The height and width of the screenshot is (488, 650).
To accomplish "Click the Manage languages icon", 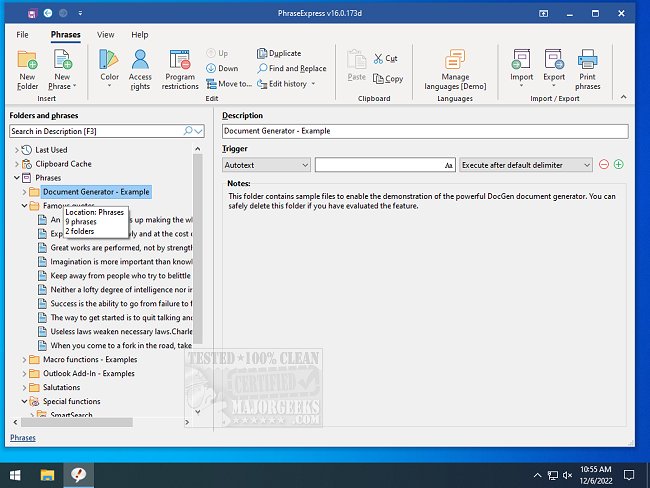I will pos(455,60).
